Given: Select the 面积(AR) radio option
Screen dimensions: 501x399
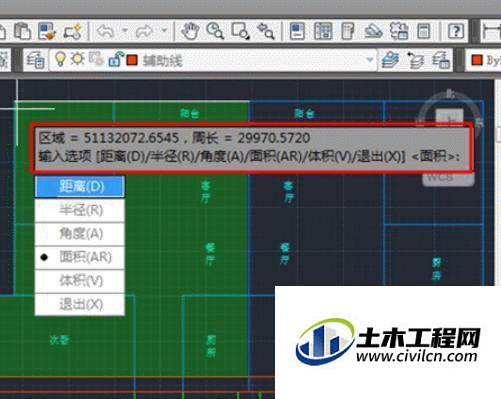Looking at the screenshot, I should coord(80,257).
